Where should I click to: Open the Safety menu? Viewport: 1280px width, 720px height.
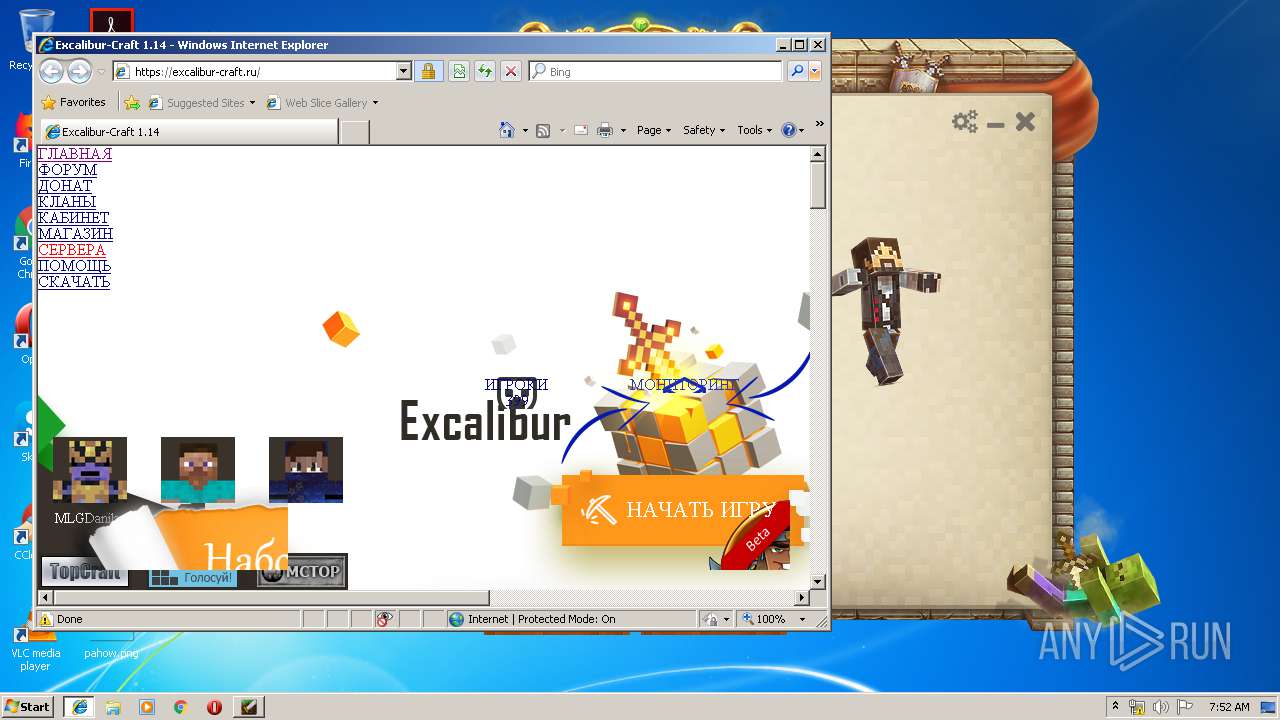tap(704, 130)
